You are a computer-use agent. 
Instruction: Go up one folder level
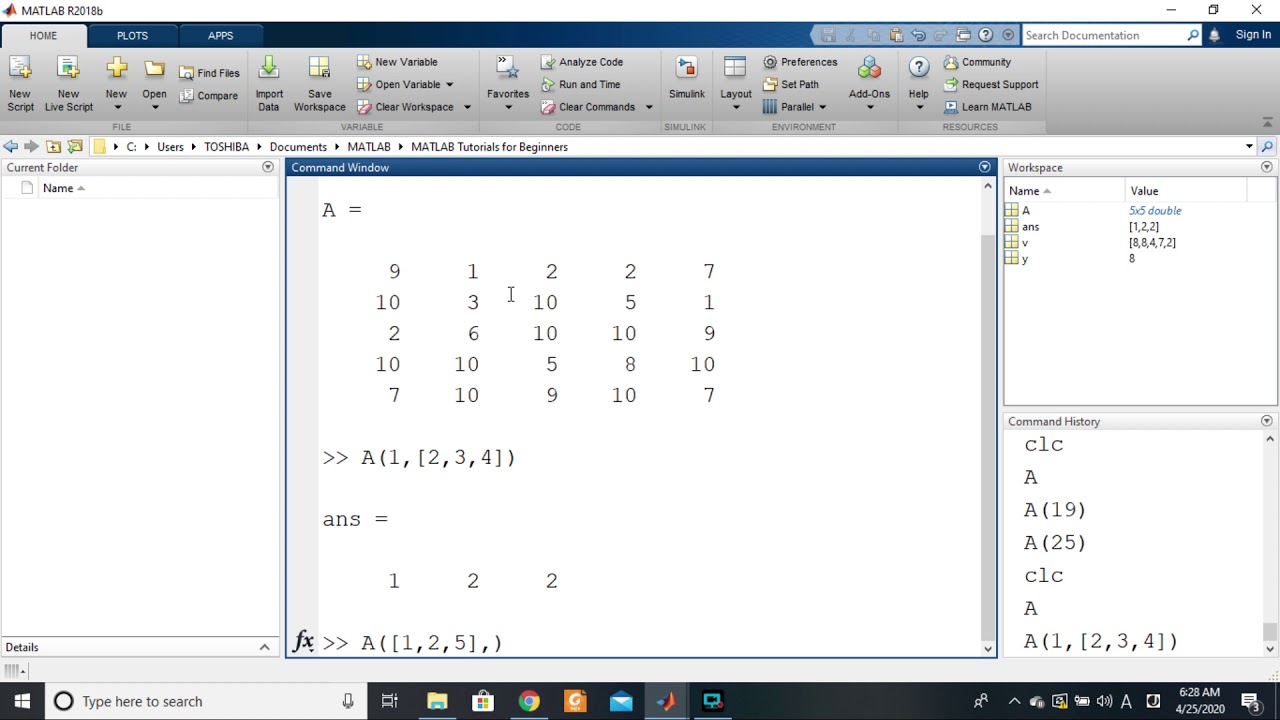pyautogui.click(x=54, y=147)
